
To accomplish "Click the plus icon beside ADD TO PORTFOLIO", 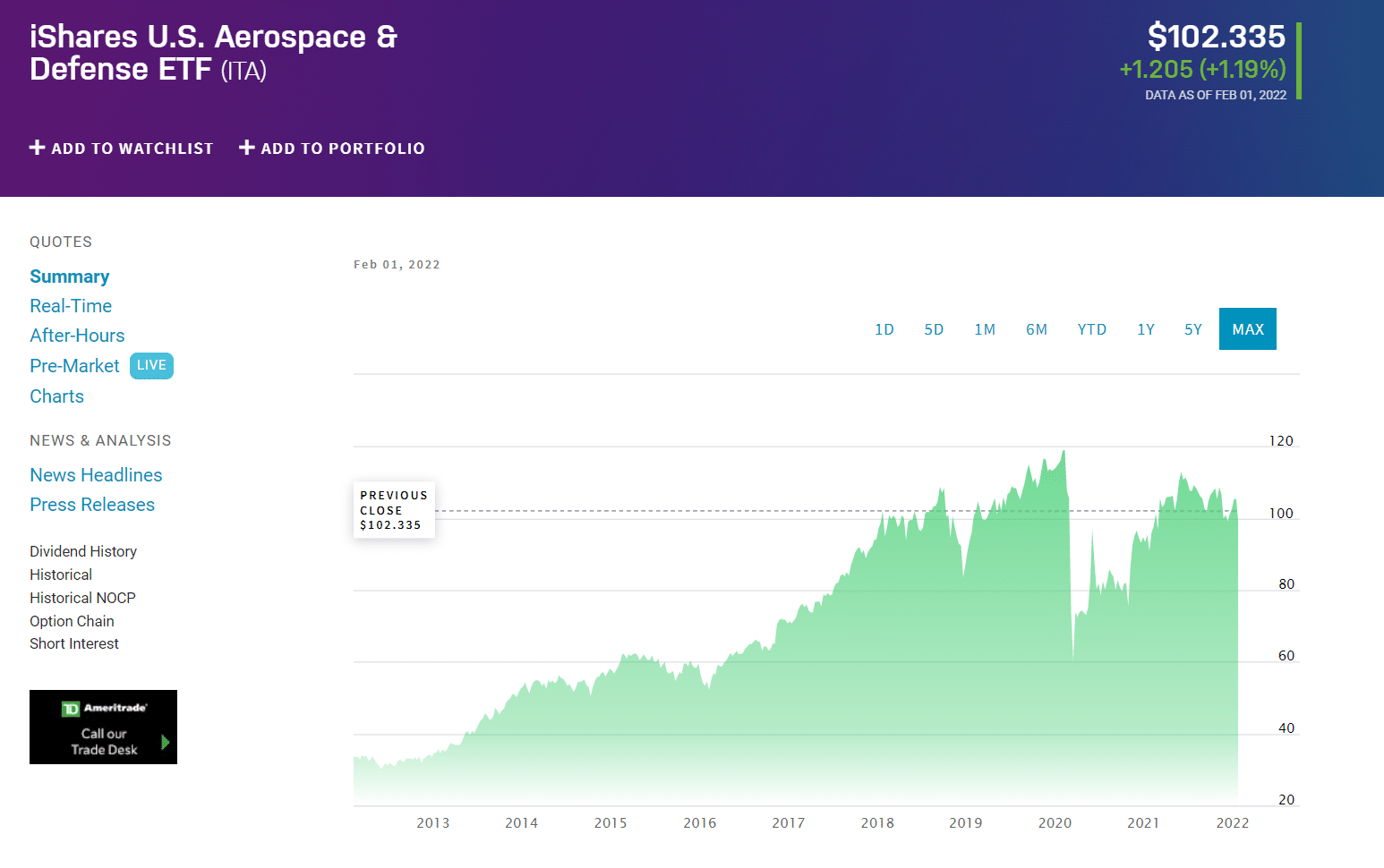I will [246, 148].
